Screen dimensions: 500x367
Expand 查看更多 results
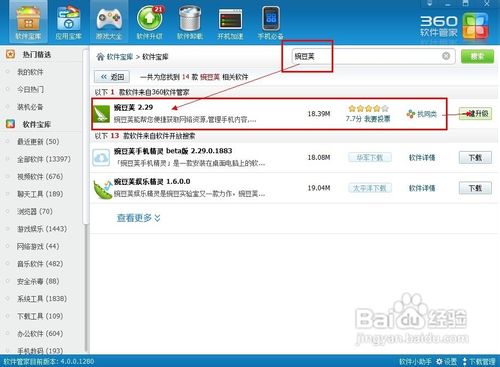pos(139,218)
